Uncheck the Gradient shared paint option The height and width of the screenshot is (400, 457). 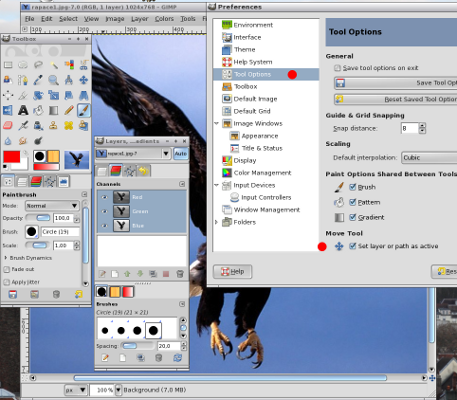click(353, 217)
